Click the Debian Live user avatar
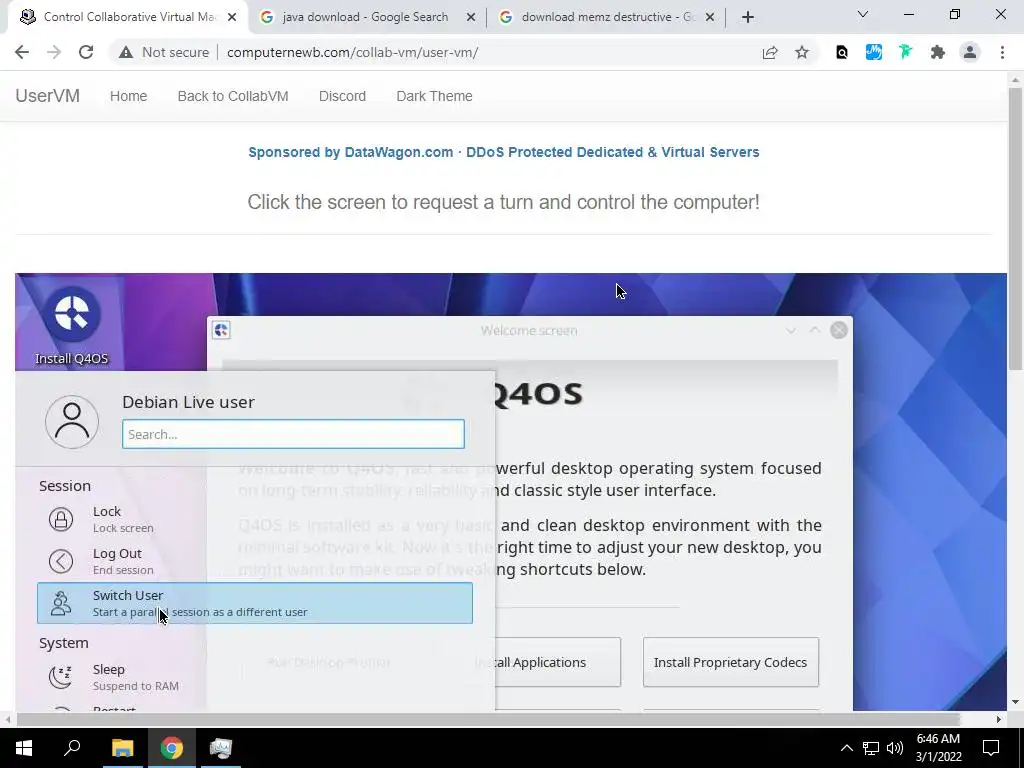Image resolution: width=1024 pixels, height=768 pixels. (x=72, y=422)
